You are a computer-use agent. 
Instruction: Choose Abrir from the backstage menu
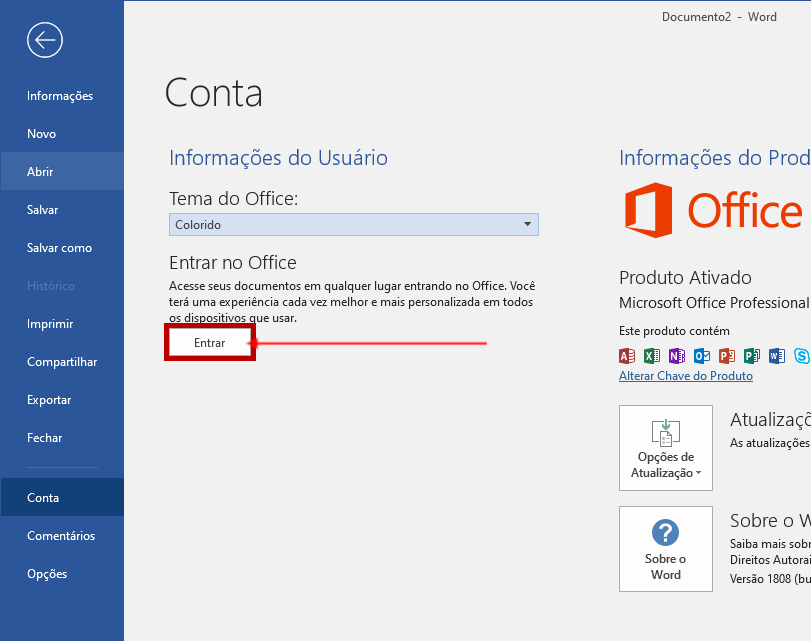tap(62, 171)
